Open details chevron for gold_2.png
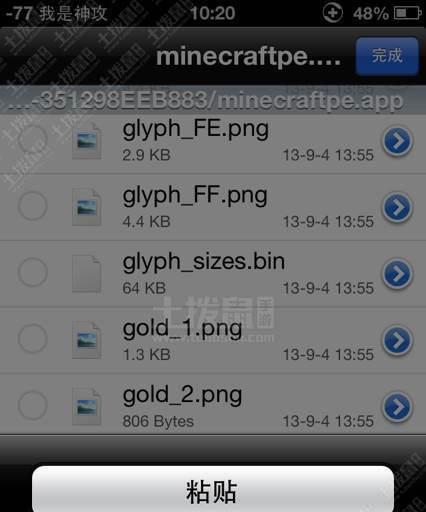The image size is (426, 512). pyautogui.click(x=397, y=407)
